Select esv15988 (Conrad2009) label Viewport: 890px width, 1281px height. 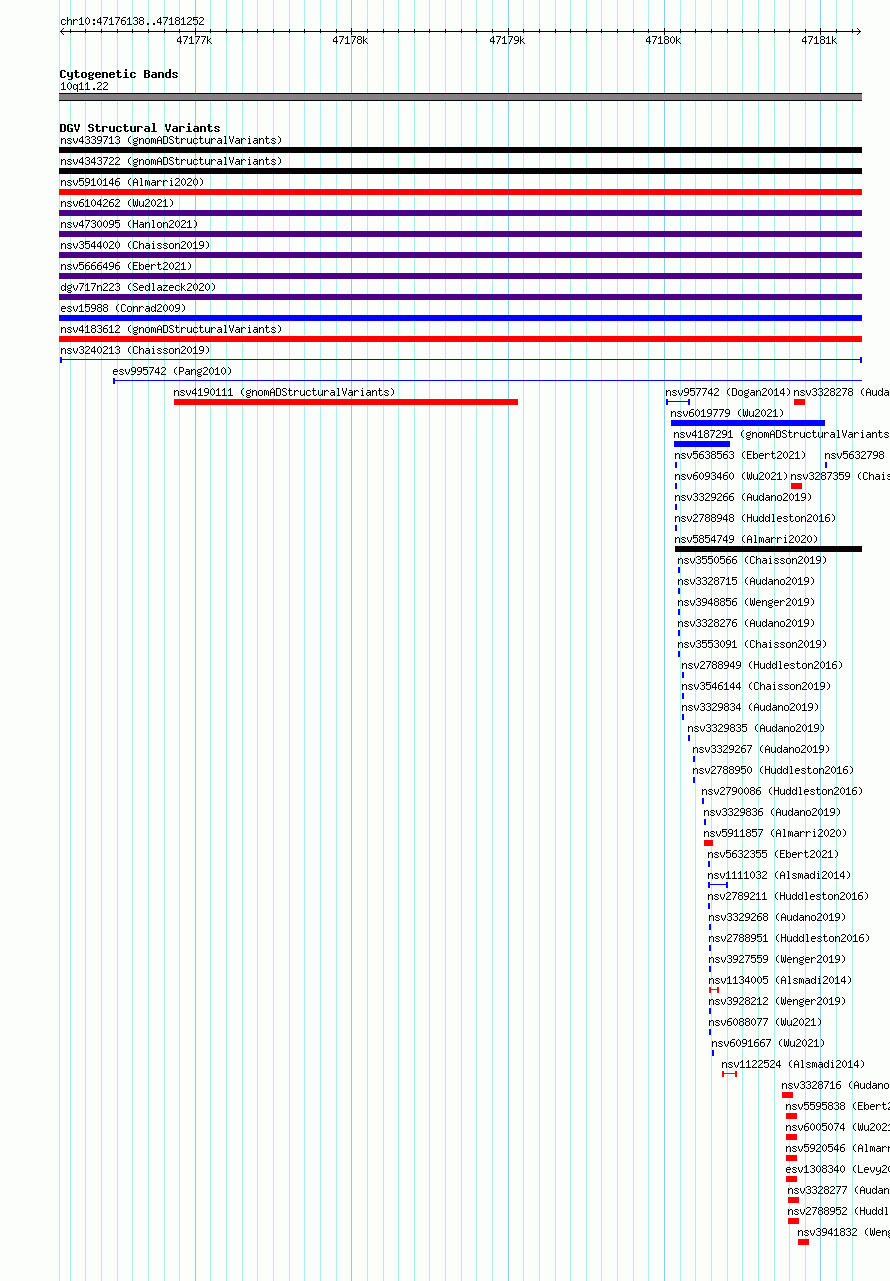(x=123, y=308)
